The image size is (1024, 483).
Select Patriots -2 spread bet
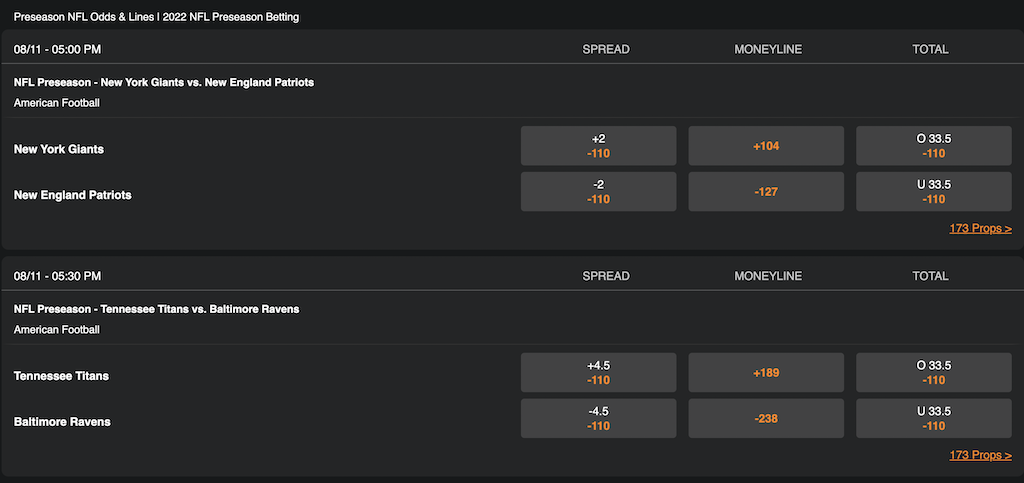click(x=598, y=192)
